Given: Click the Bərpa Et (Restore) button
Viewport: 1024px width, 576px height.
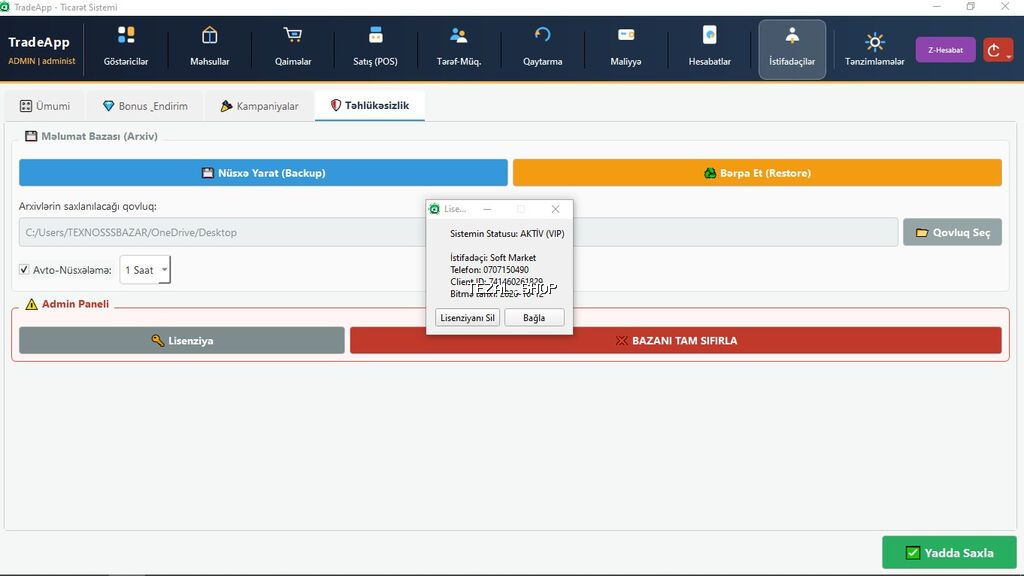Looking at the screenshot, I should click(x=757, y=172).
